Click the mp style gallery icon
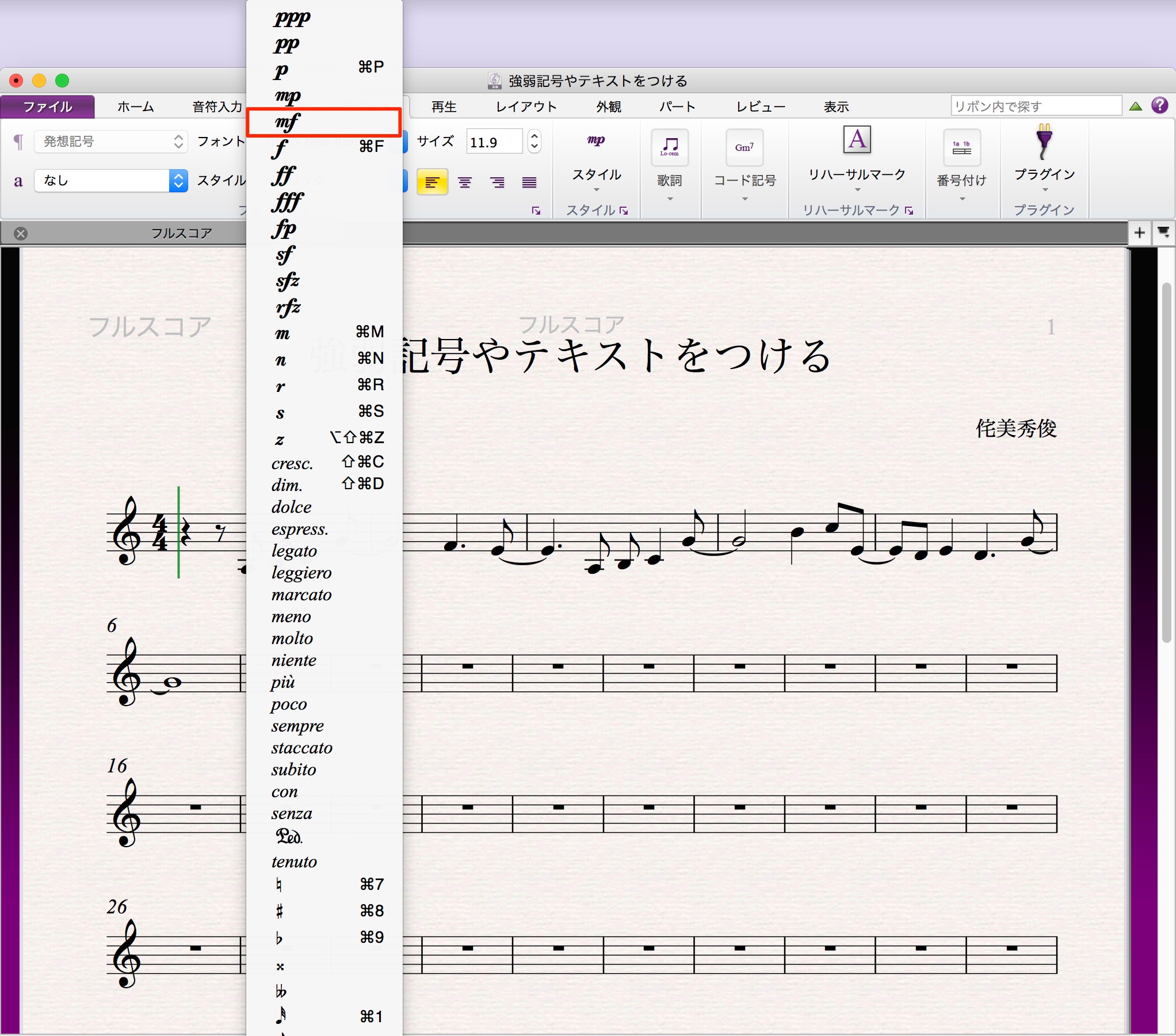Screen dimensions: 1176x1036 pos(596,140)
